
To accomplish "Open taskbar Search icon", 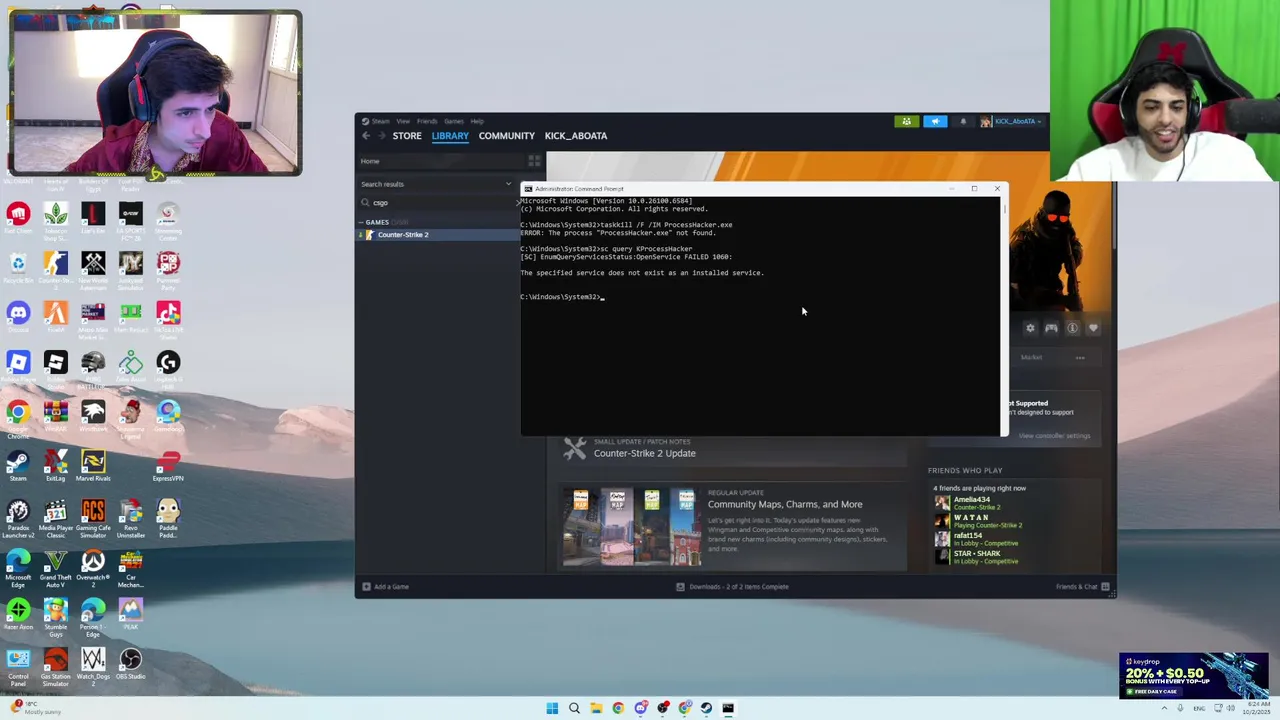I will click(574, 708).
